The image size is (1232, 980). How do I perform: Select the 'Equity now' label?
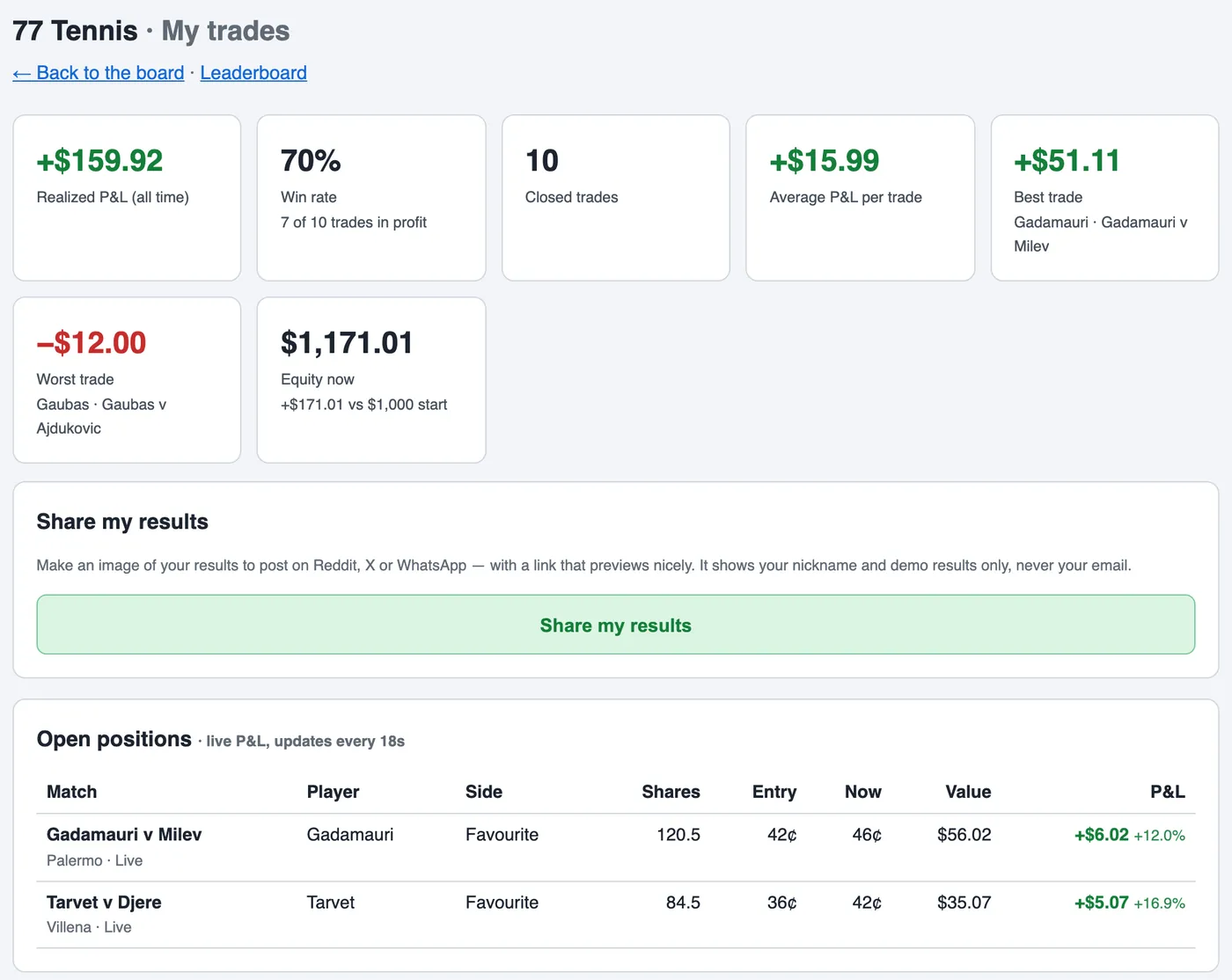[x=318, y=379]
